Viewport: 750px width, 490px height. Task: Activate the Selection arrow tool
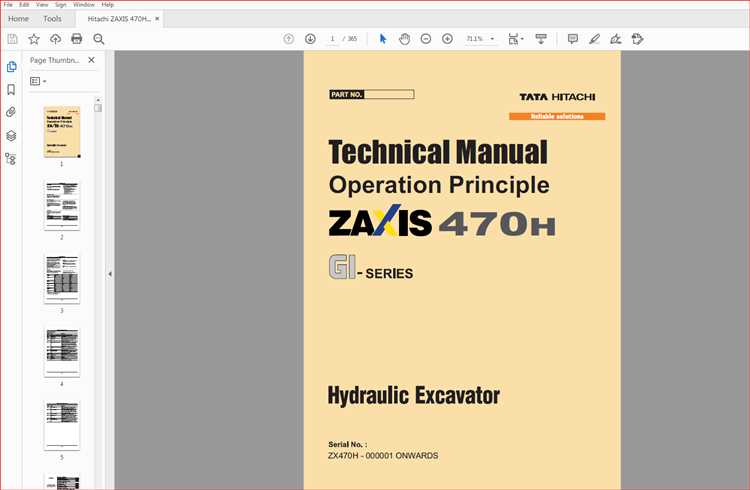[x=383, y=39]
